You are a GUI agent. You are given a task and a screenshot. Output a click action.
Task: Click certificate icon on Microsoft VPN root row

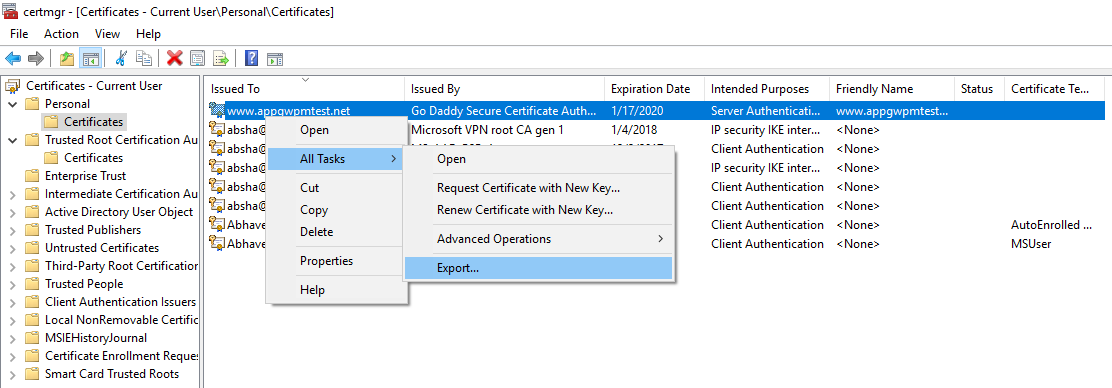(216, 129)
